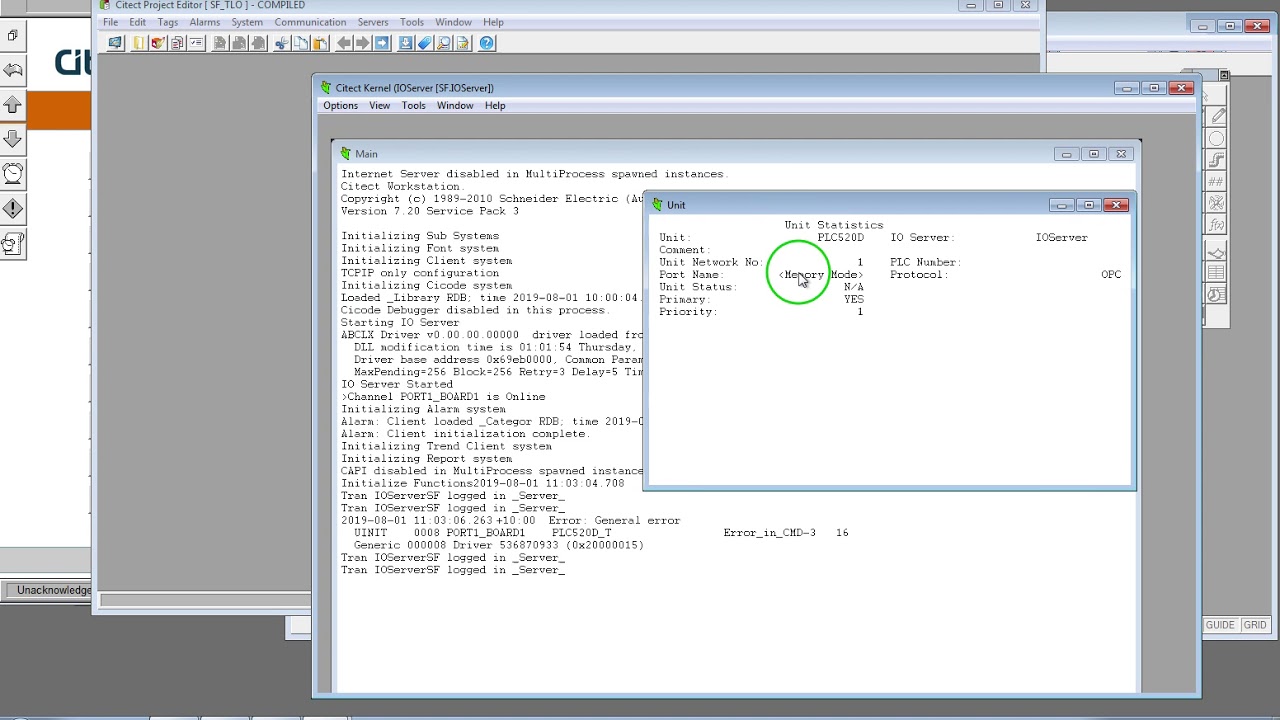This screenshot has width=1280, height=720.
Task: Click the checklist form toolbar icon
Action: pos(196,43)
